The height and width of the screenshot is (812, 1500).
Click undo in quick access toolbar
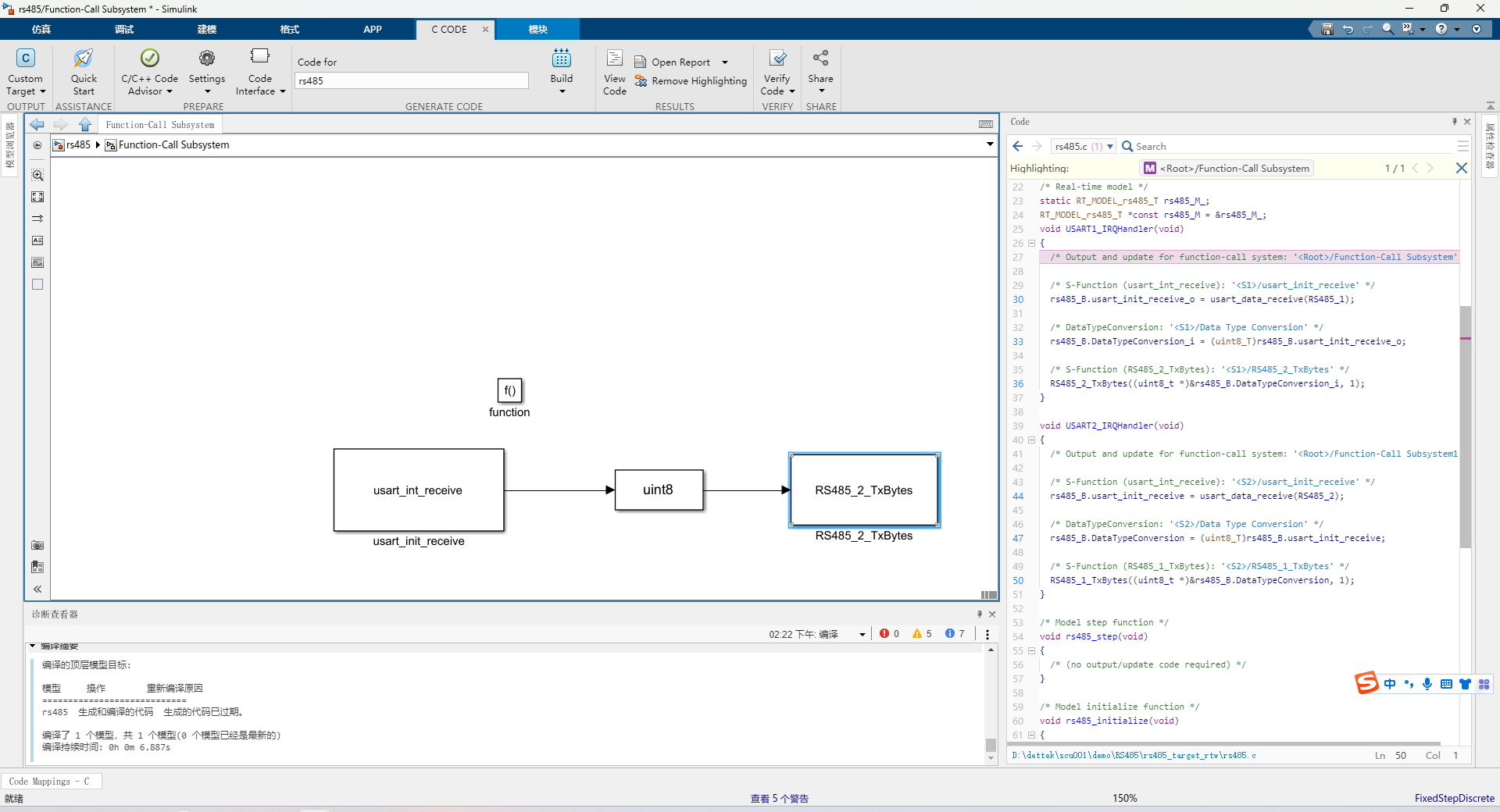coord(1348,29)
